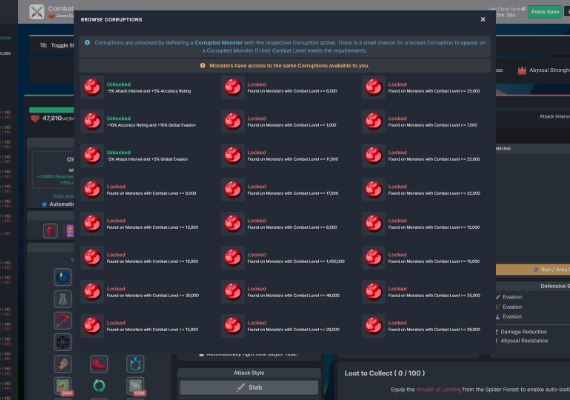
Task: Click the Corrupted Monster bold link text
Action: 218,43
